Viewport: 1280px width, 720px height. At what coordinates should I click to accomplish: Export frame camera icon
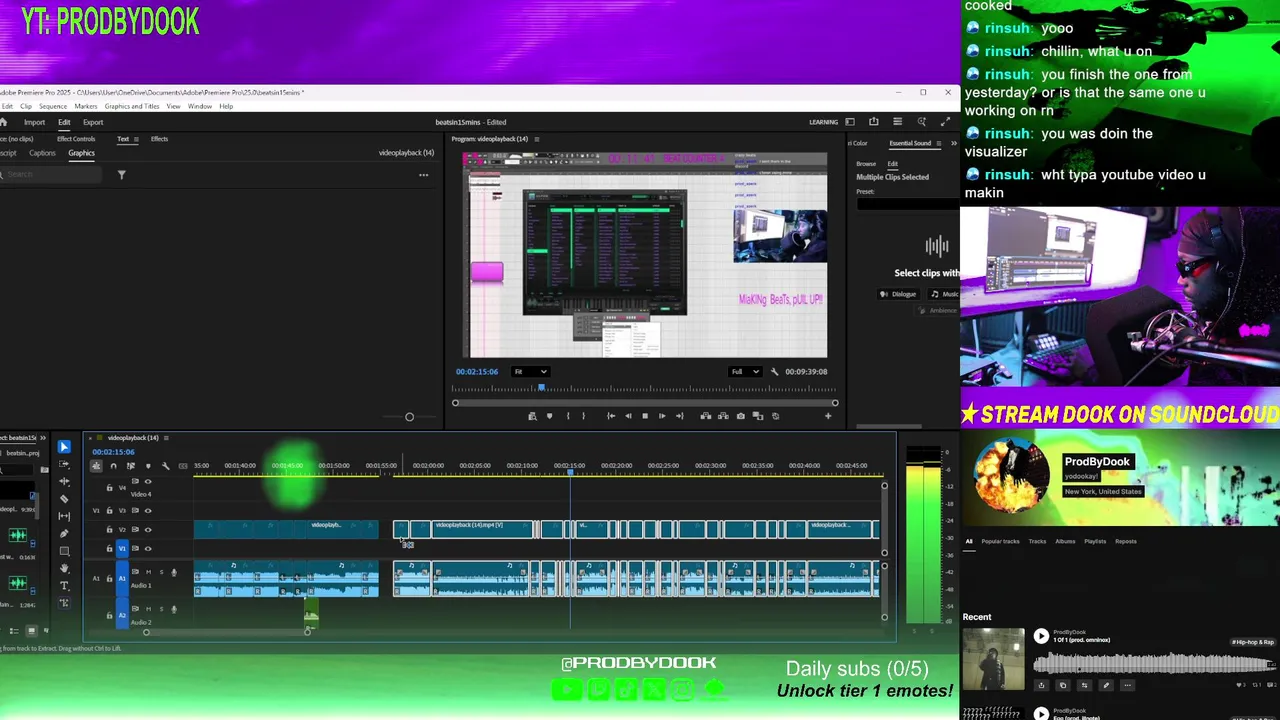click(740, 416)
